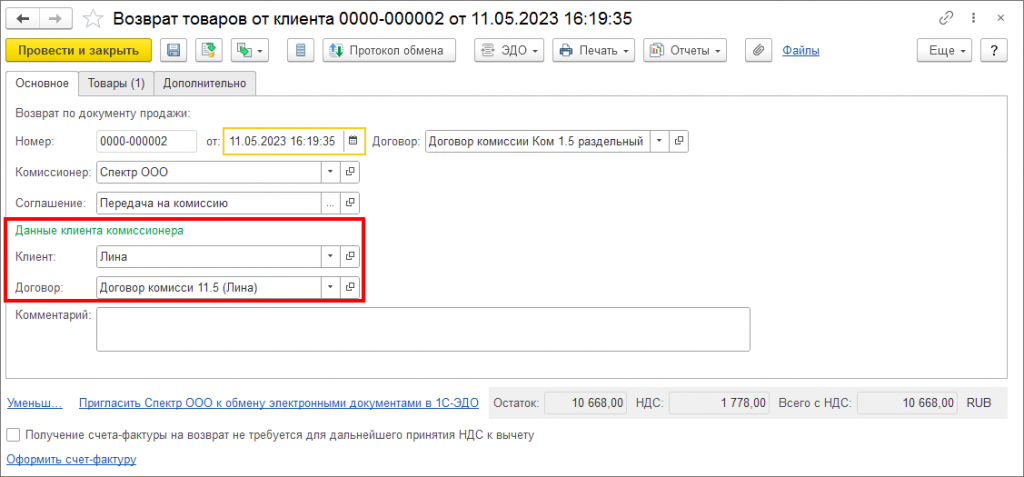Expand the Клиент dropdown
The image size is (1024, 477).
tap(330, 257)
